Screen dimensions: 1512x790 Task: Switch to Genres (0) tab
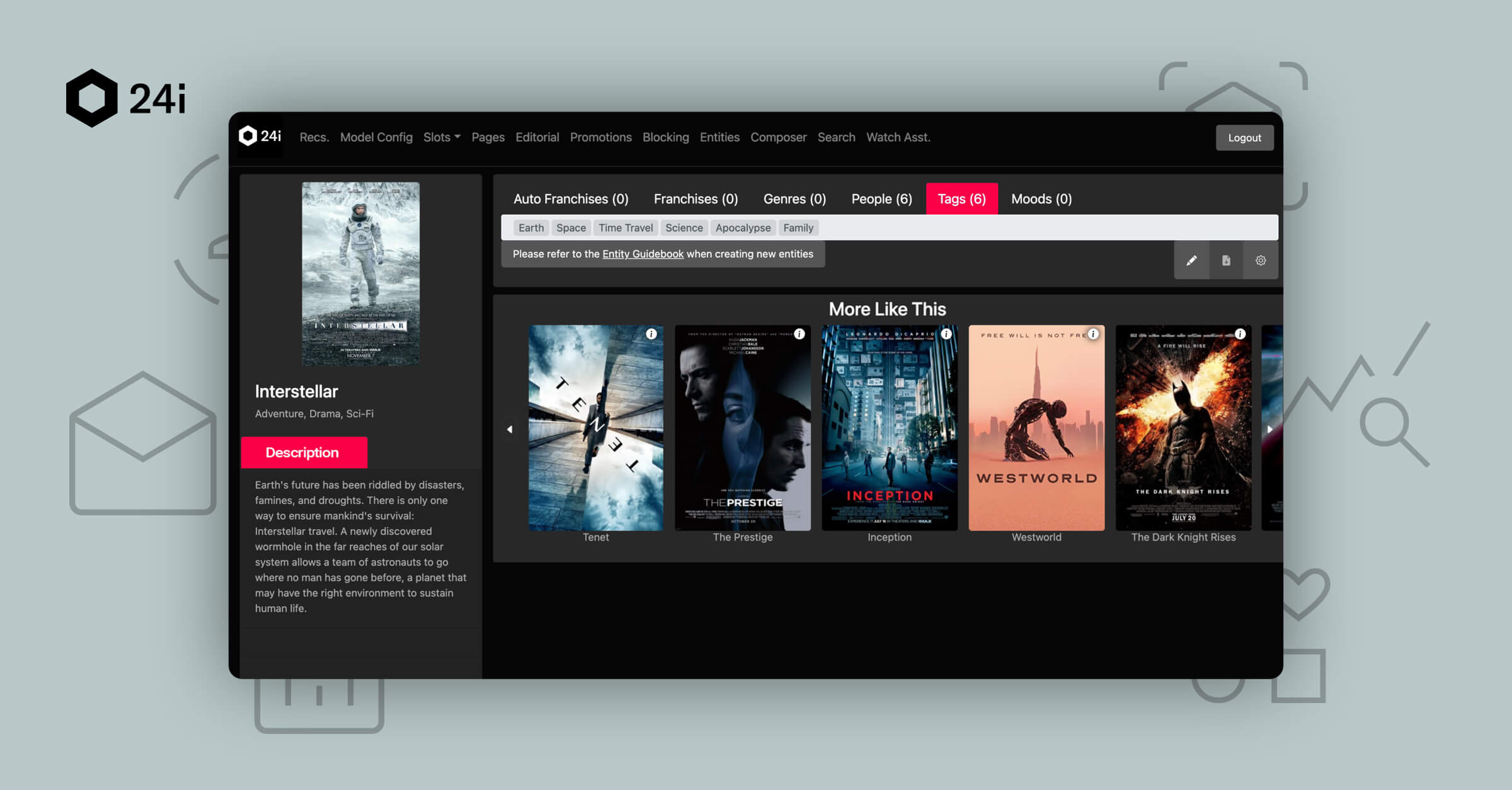point(794,199)
